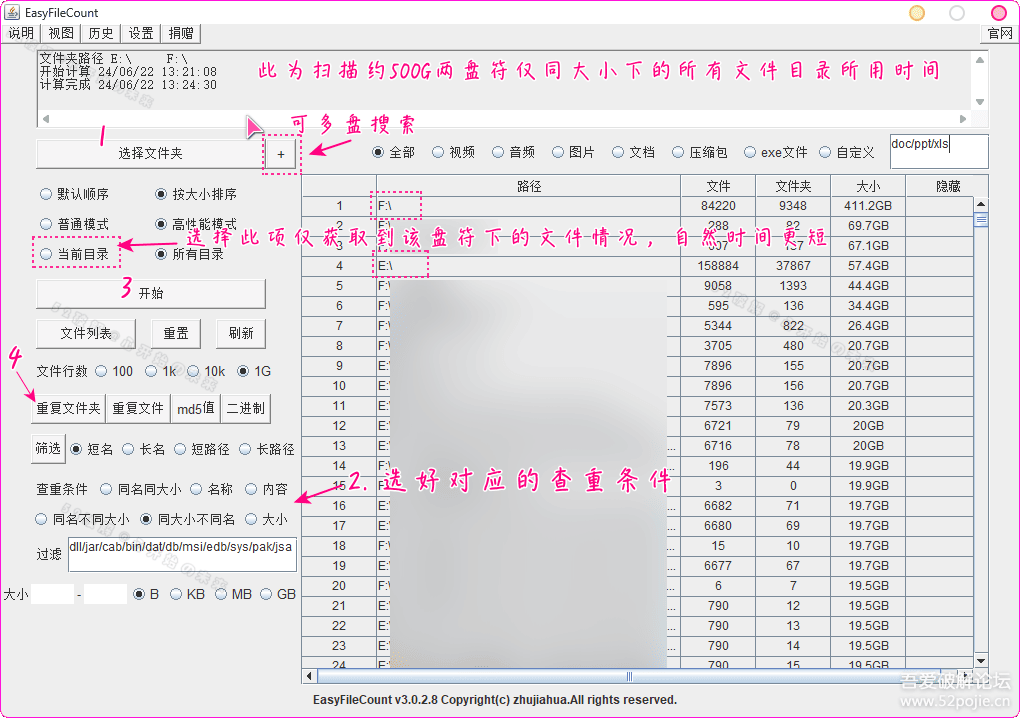Viewport: 1020px width, 718px height.
Task: Click the table vertical scrollbar thumb
Action: click(980, 219)
